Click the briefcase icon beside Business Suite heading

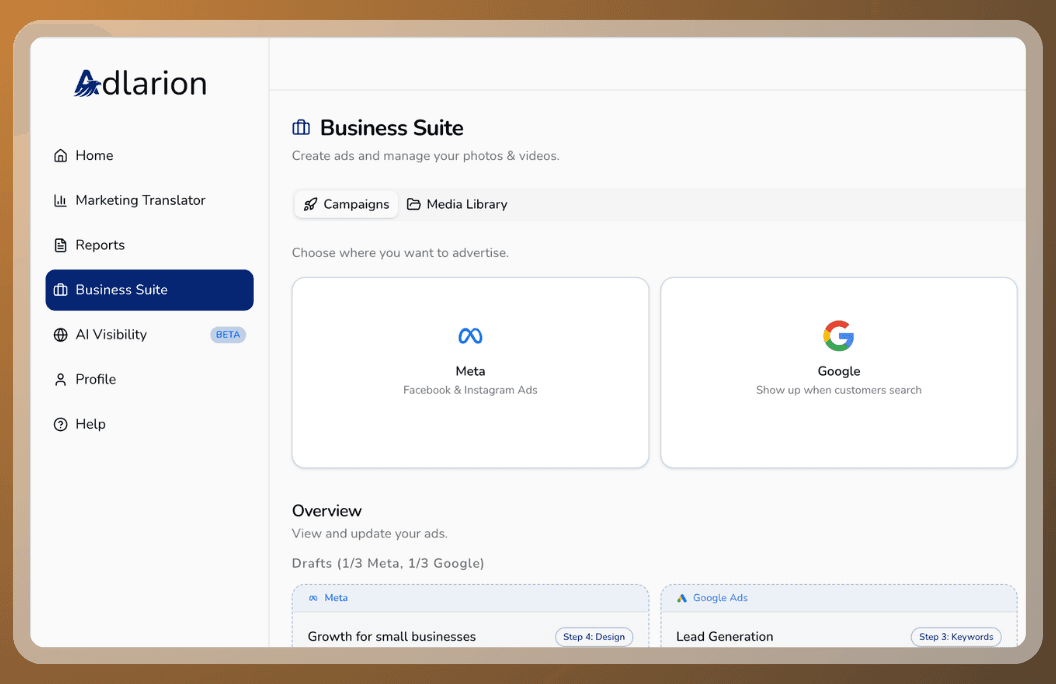point(301,127)
